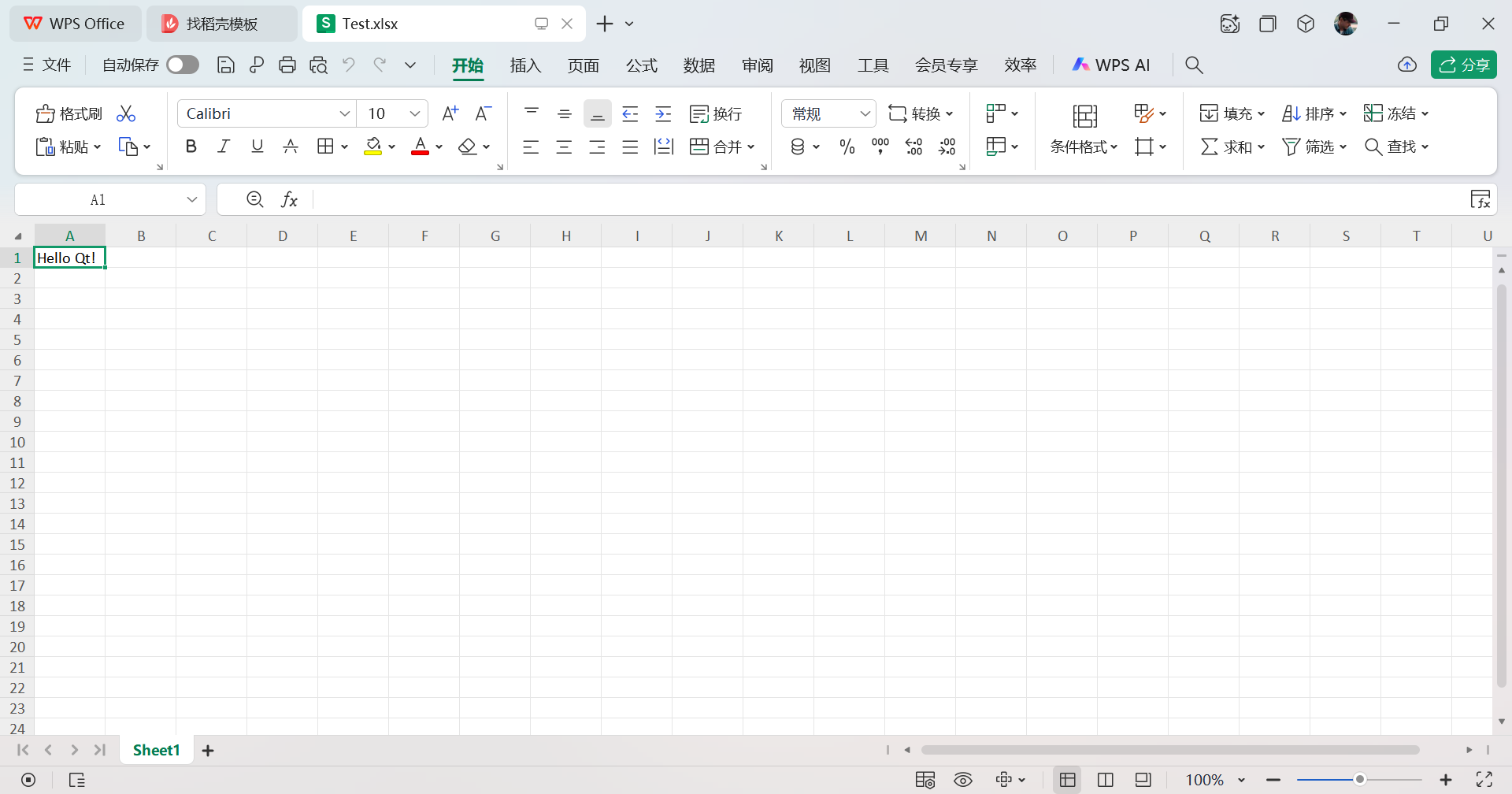
Task: Decrease font size with A- icon
Action: 484,113
